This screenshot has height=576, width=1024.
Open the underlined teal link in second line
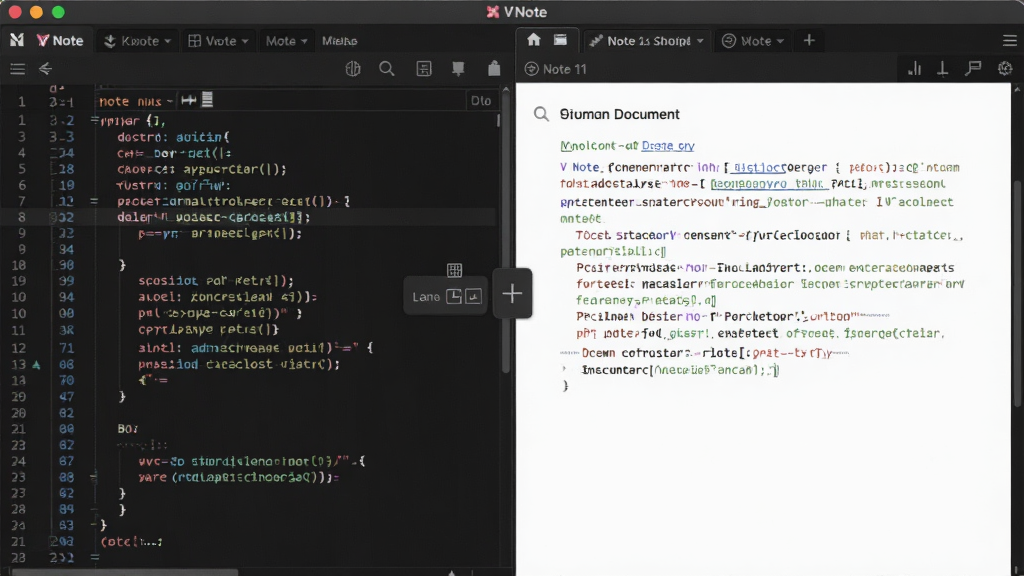(769, 184)
